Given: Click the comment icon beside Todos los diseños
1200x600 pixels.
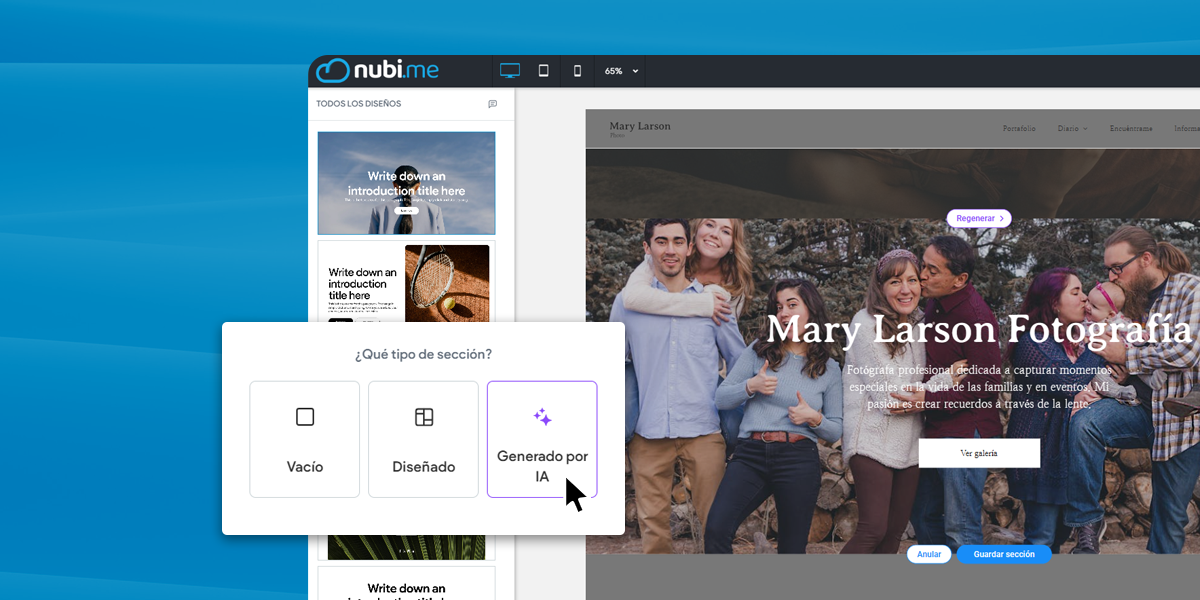Looking at the screenshot, I should tap(493, 104).
